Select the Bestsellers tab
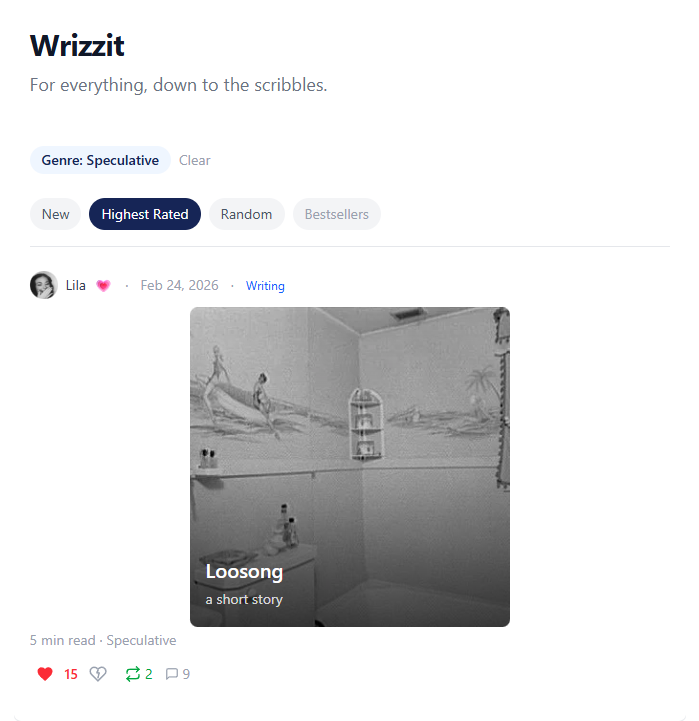The image size is (699, 721). (x=337, y=214)
